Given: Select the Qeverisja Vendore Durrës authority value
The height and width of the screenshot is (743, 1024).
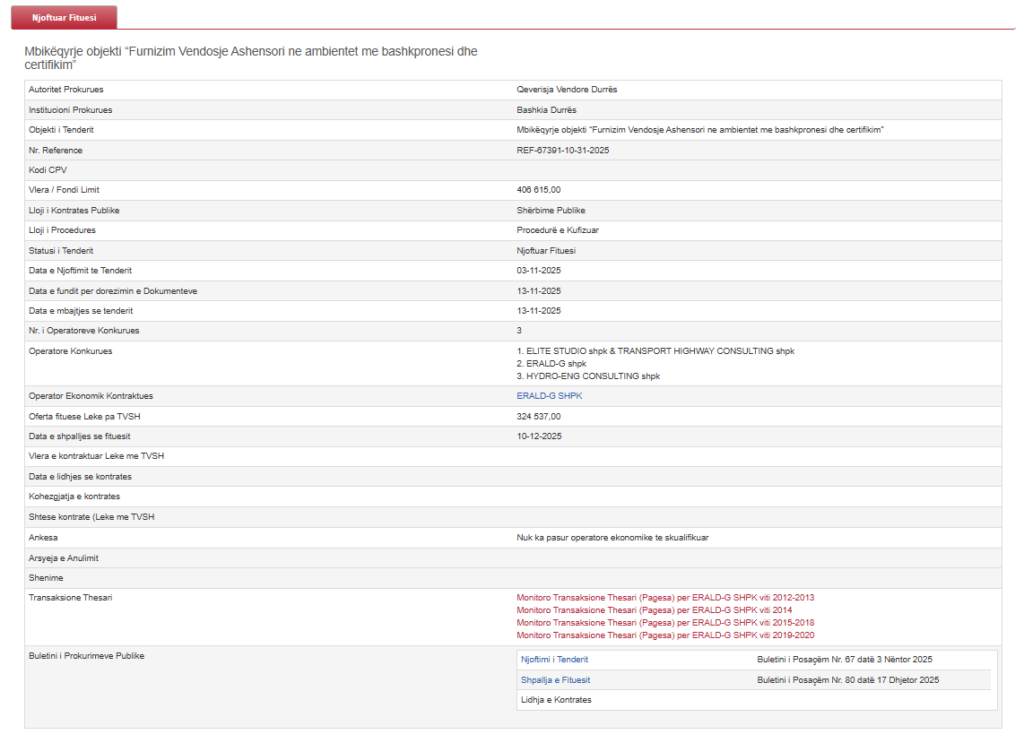Looking at the screenshot, I should [x=566, y=89].
